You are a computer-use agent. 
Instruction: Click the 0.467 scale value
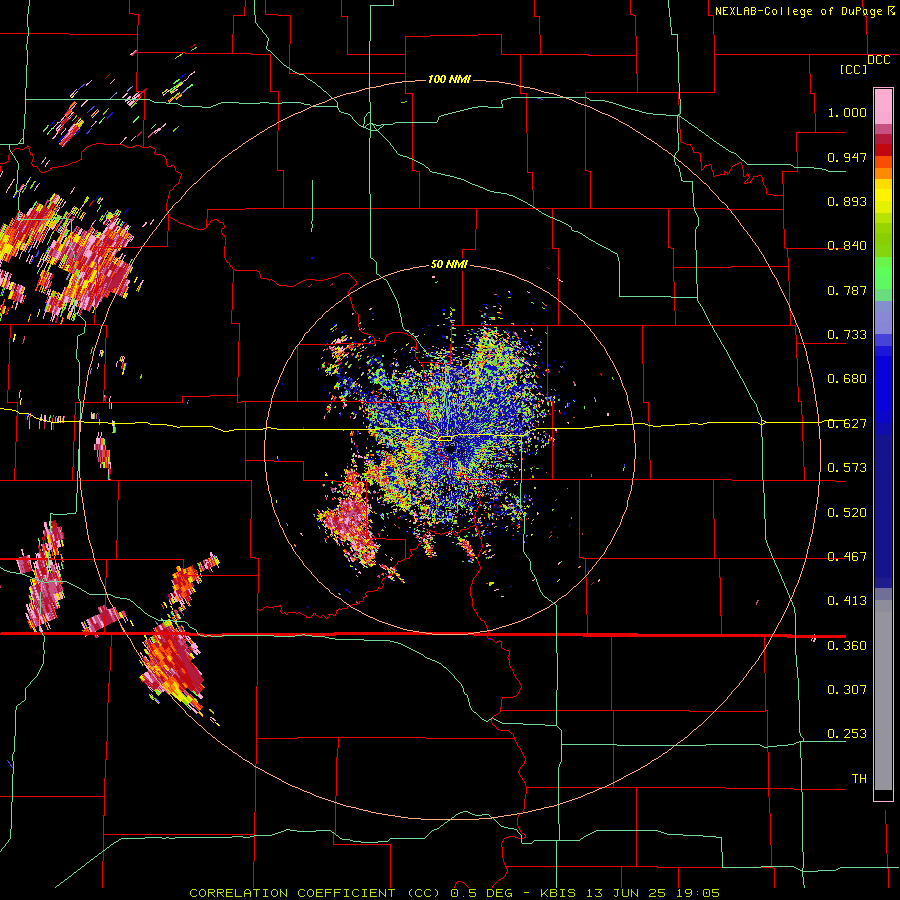point(847,557)
